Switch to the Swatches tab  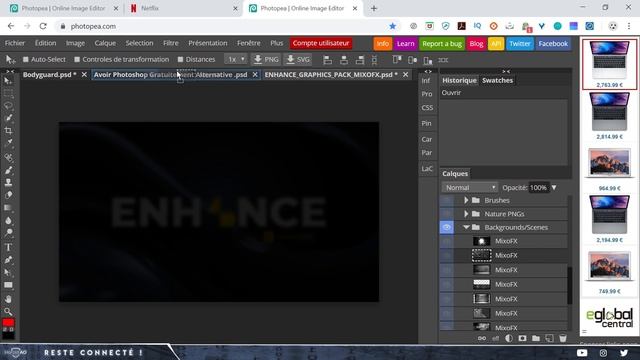pyautogui.click(x=497, y=80)
